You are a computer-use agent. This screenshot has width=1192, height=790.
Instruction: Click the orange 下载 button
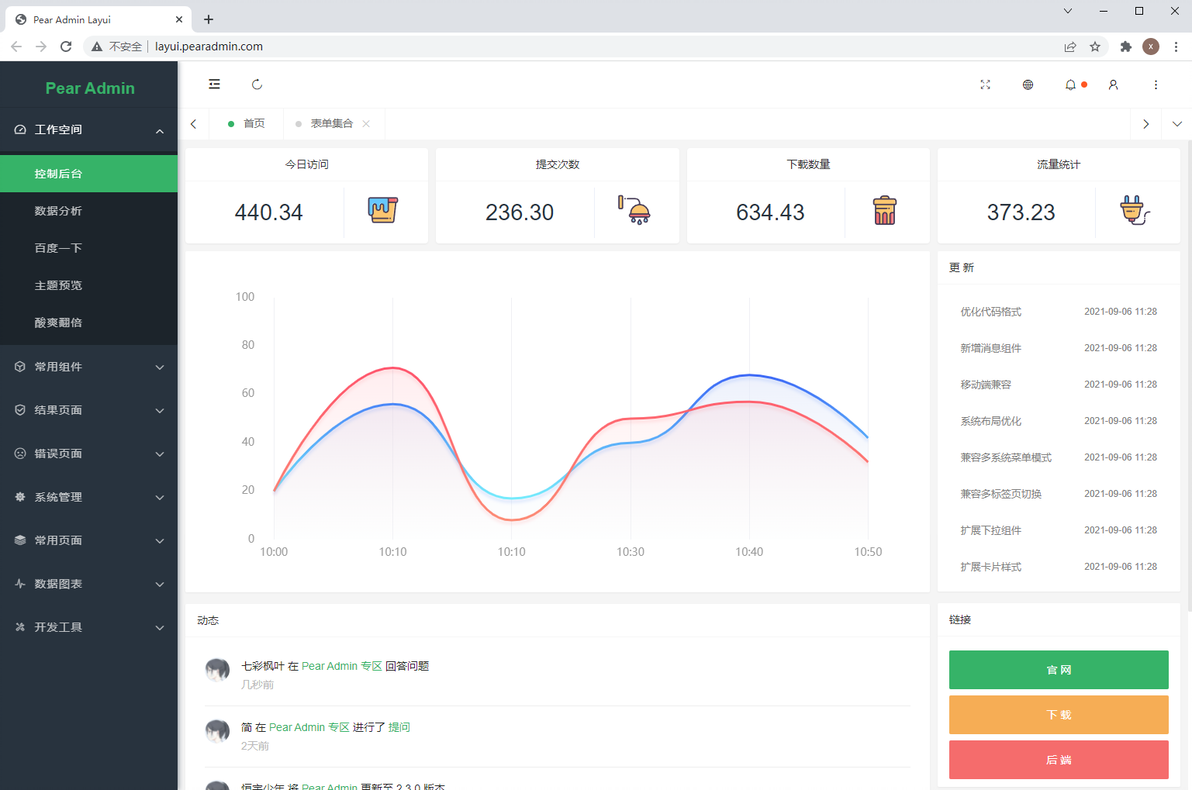[1058, 715]
